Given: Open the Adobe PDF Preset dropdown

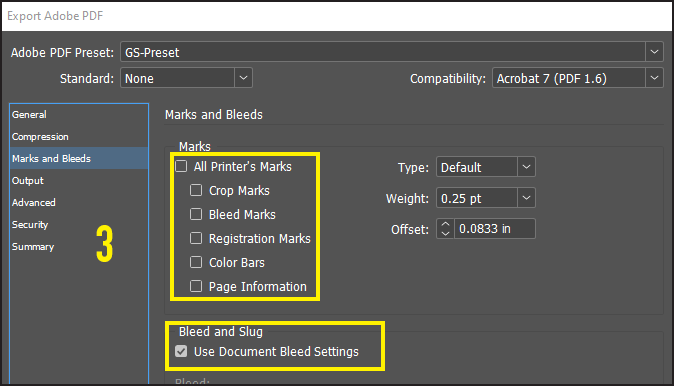Looking at the screenshot, I should click(654, 52).
